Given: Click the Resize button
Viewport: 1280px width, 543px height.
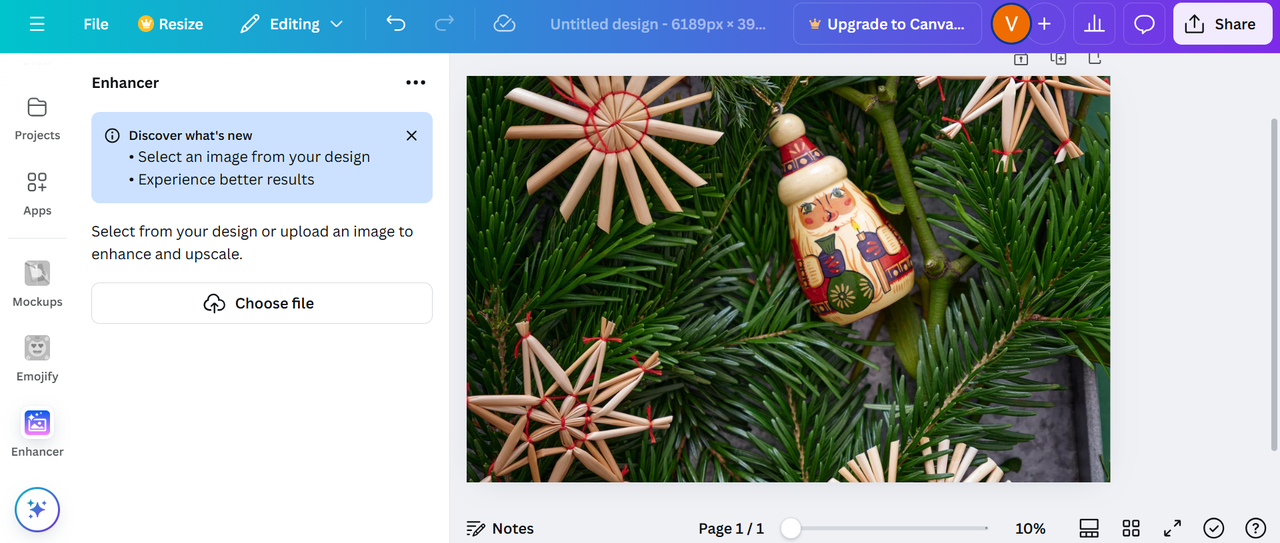Looking at the screenshot, I should click(x=171, y=24).
